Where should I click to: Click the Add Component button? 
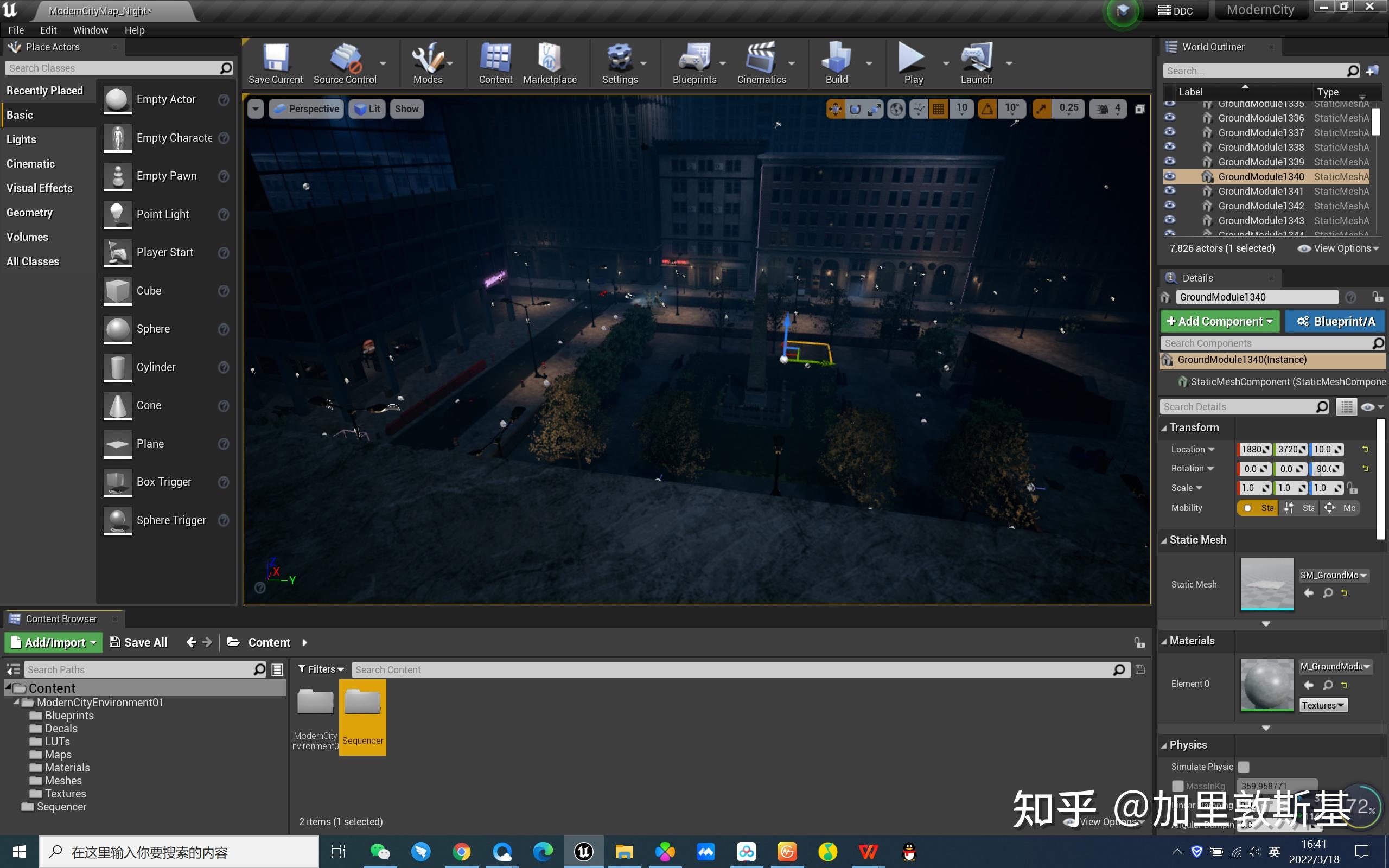[1219, 321]
